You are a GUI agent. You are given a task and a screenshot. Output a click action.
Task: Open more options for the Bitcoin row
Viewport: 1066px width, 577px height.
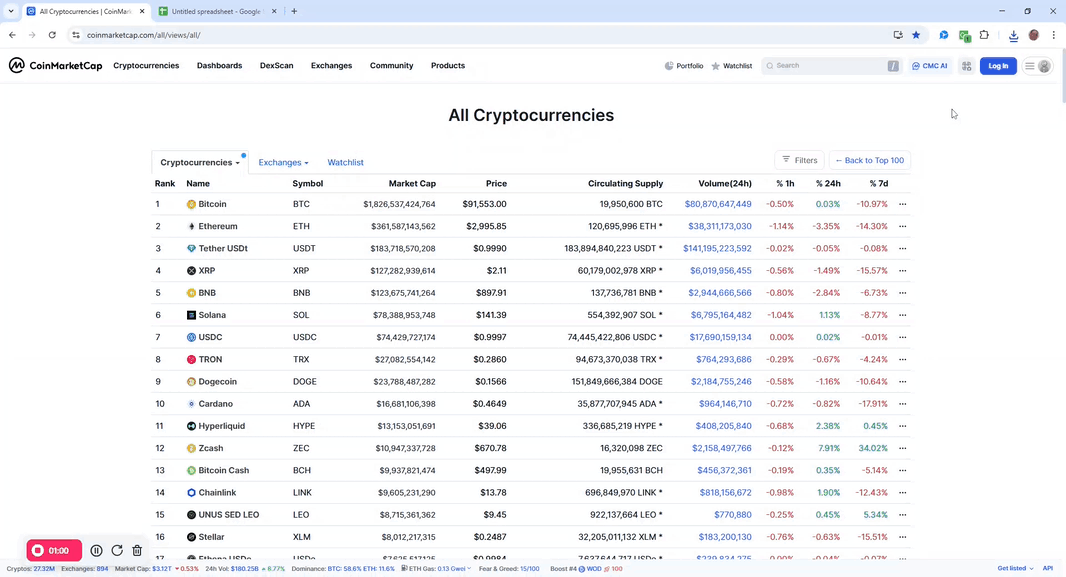point(901,204)
